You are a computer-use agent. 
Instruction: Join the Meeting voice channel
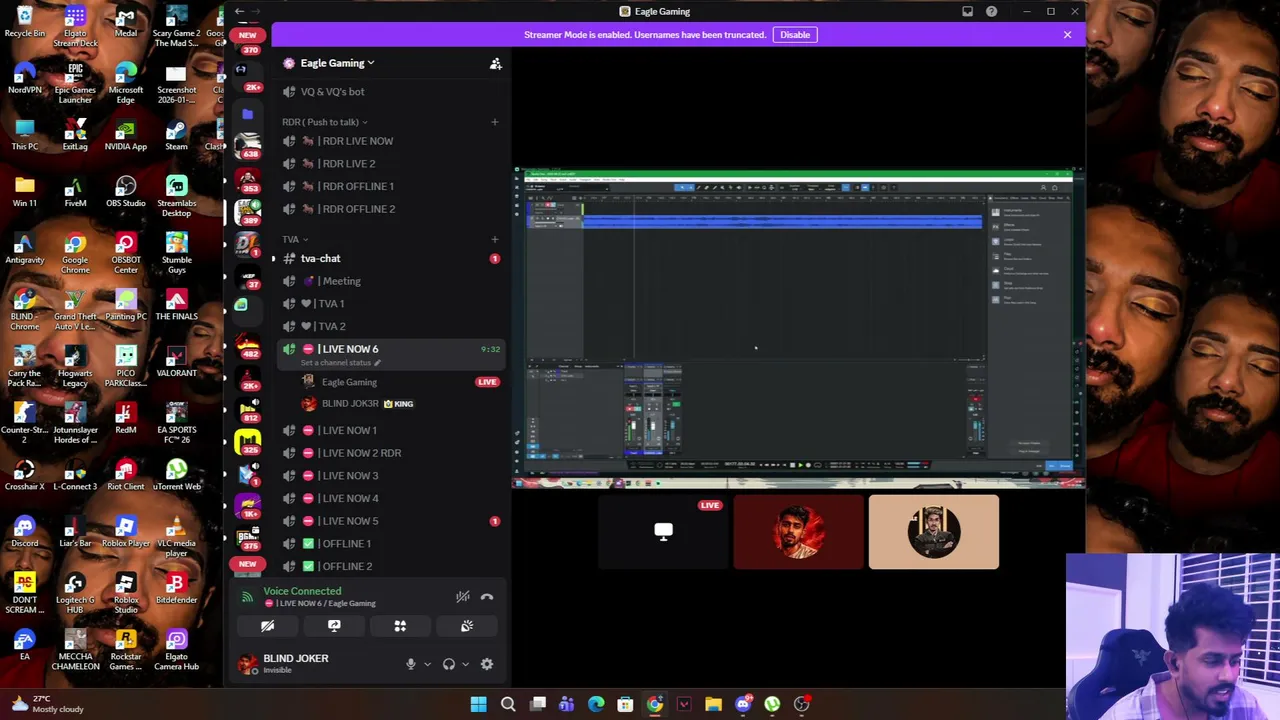pos(390,281)
